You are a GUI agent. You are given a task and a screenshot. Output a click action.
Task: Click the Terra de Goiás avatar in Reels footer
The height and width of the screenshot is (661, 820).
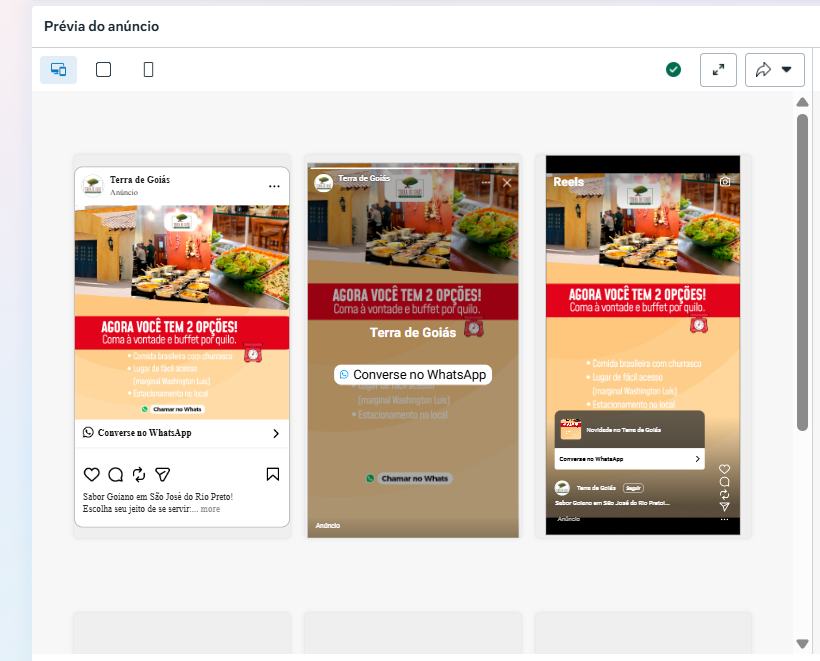tap(562, 488)
